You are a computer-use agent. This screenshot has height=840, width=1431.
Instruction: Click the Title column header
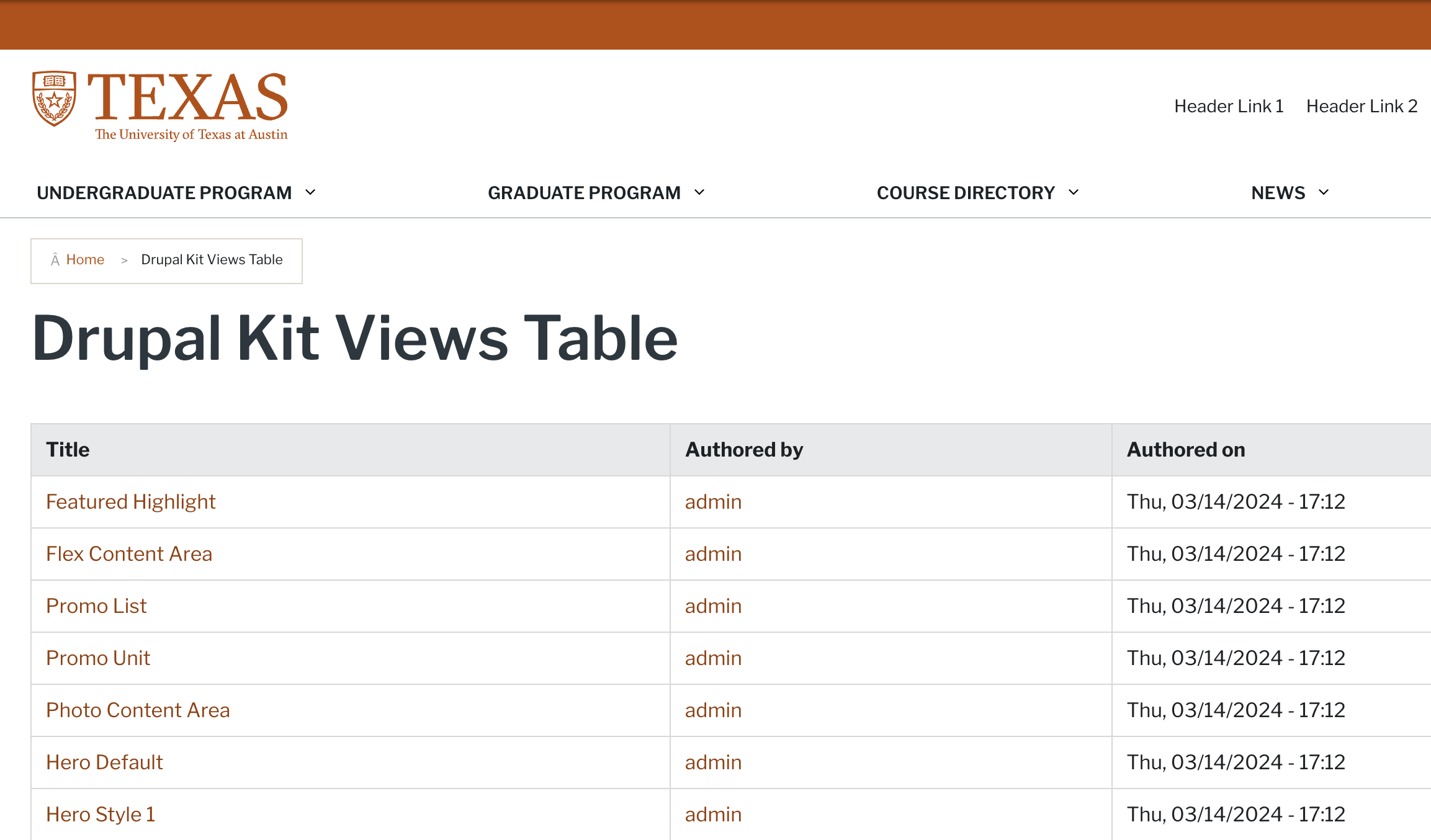[x=67, y=449]
